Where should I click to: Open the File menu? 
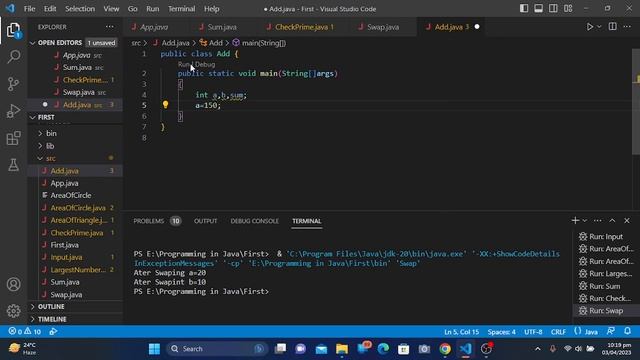[29, 9]
